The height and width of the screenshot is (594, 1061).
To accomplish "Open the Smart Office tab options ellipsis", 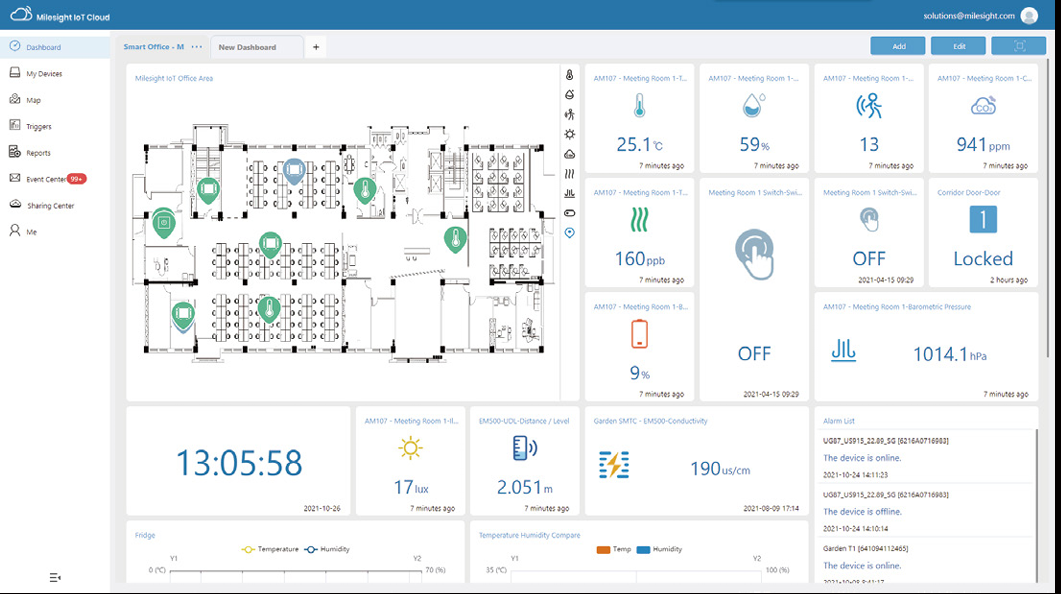I will tap(197, 47).
